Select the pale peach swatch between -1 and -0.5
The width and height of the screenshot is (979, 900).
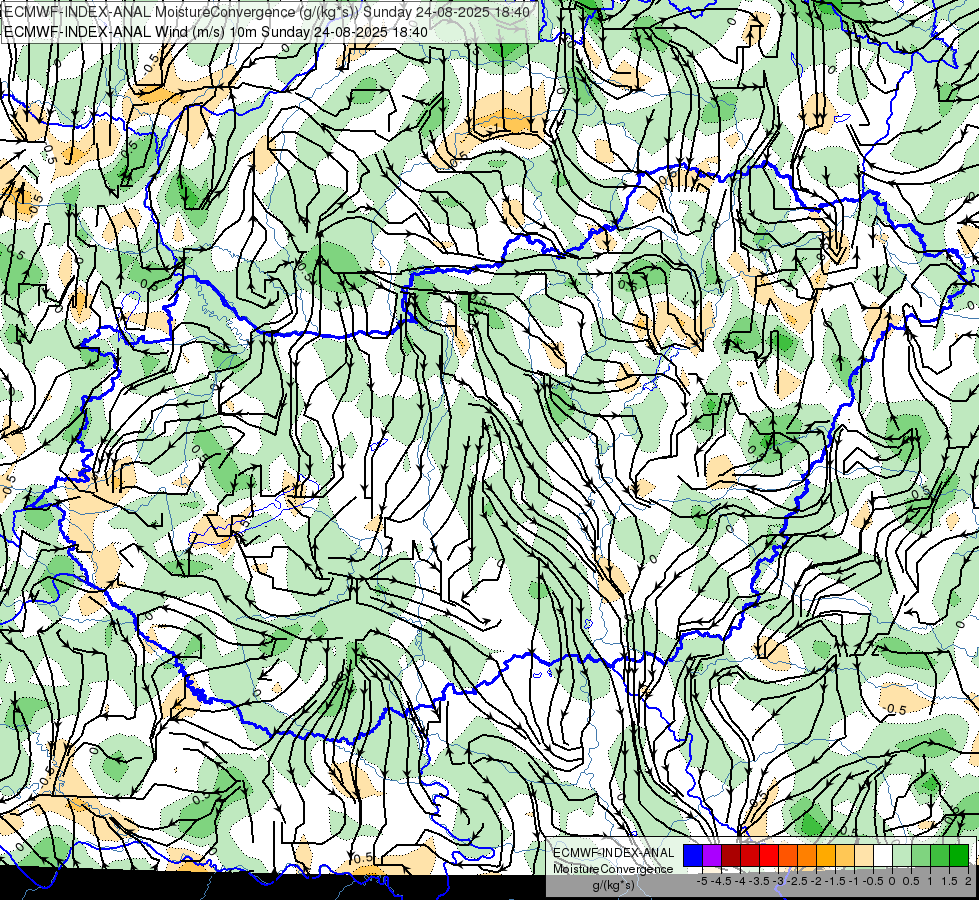point(864,855)
